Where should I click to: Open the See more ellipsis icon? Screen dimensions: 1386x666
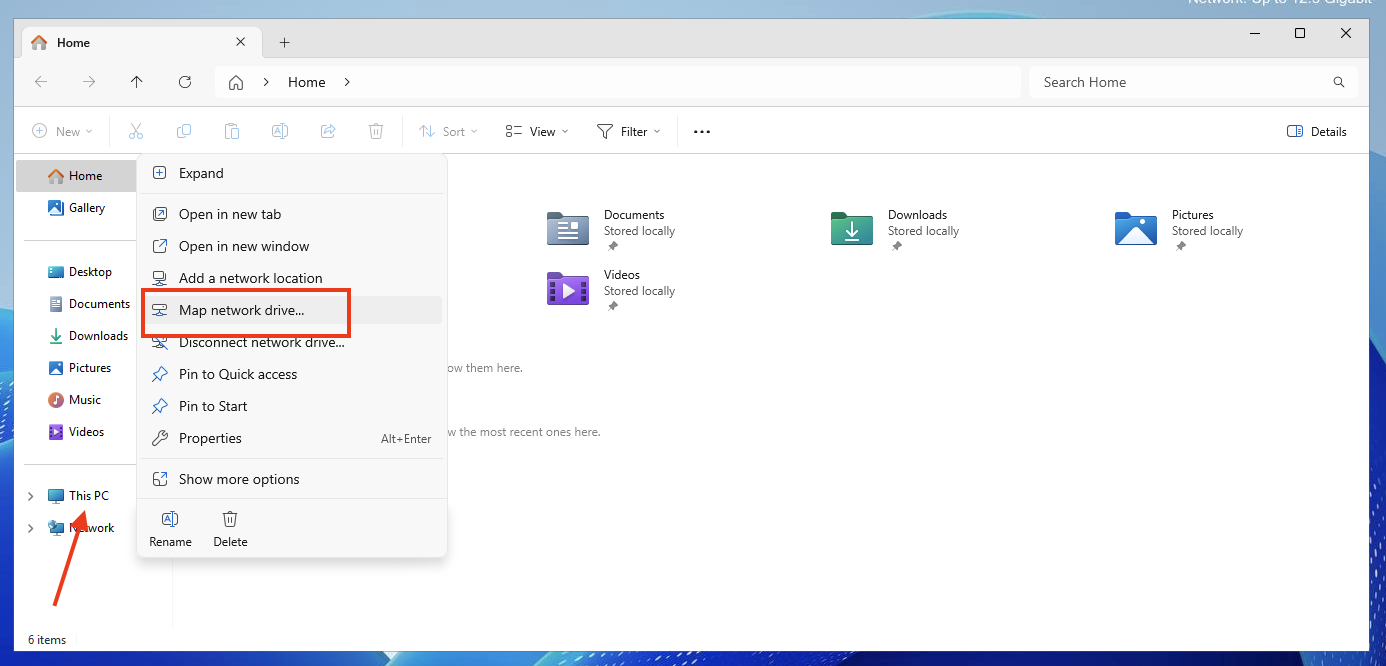tap(702, 131)
